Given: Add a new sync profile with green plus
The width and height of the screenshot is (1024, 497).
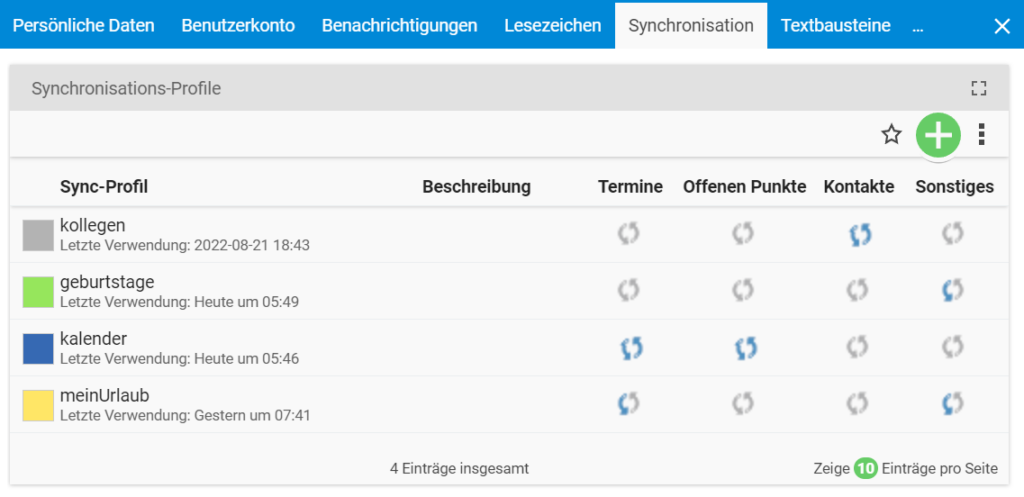Looking at the screenshot, I should tap(938, 135).
